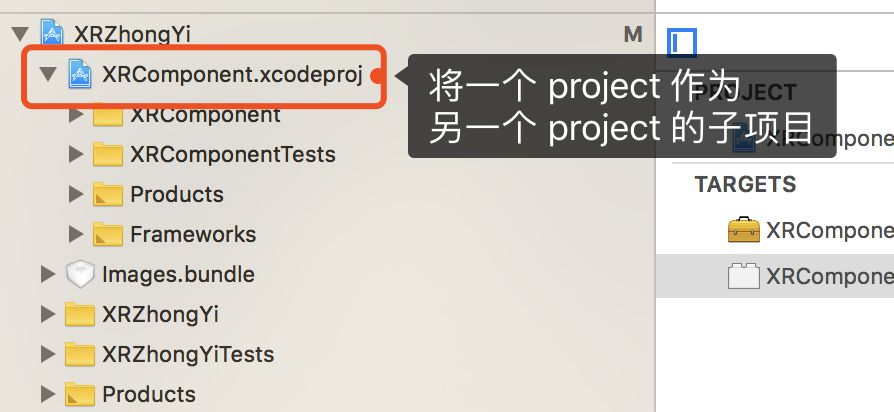Select the highlighted XRComponent test target row

[775, 276]
